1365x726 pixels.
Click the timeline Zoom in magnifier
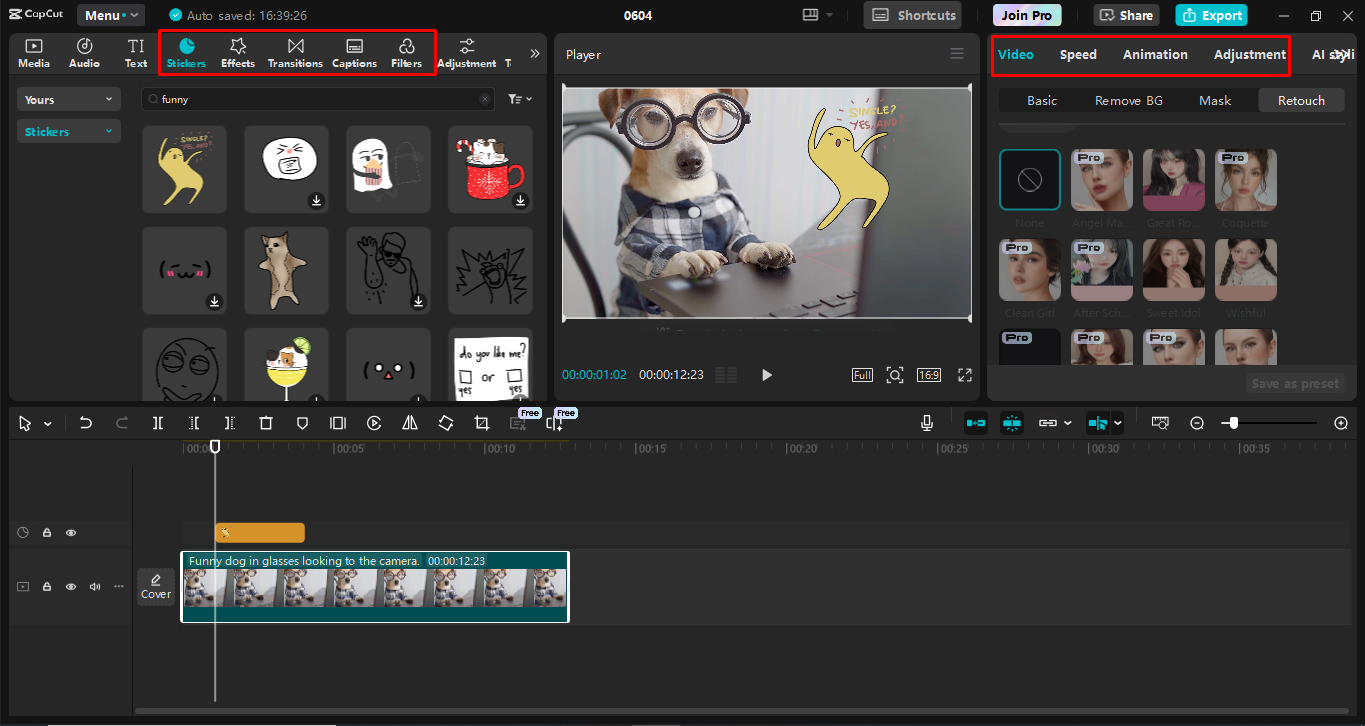click(1341, 423)
